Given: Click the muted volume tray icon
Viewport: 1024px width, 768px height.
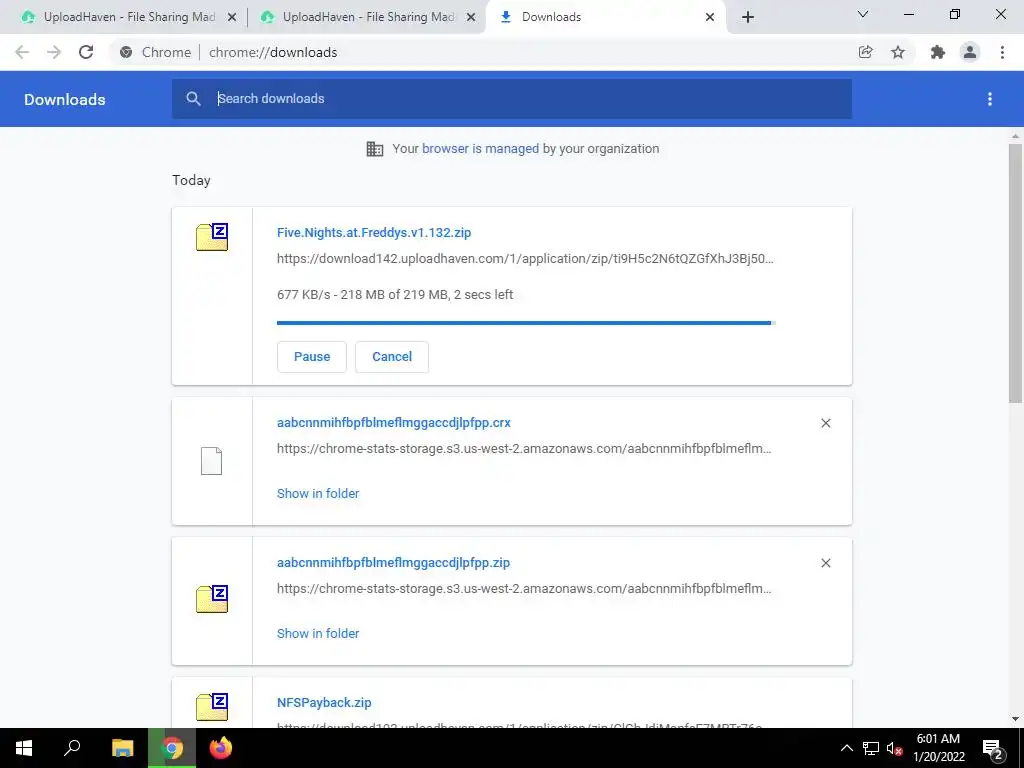Looking at the screenshot, I should (x=894, y=748).
